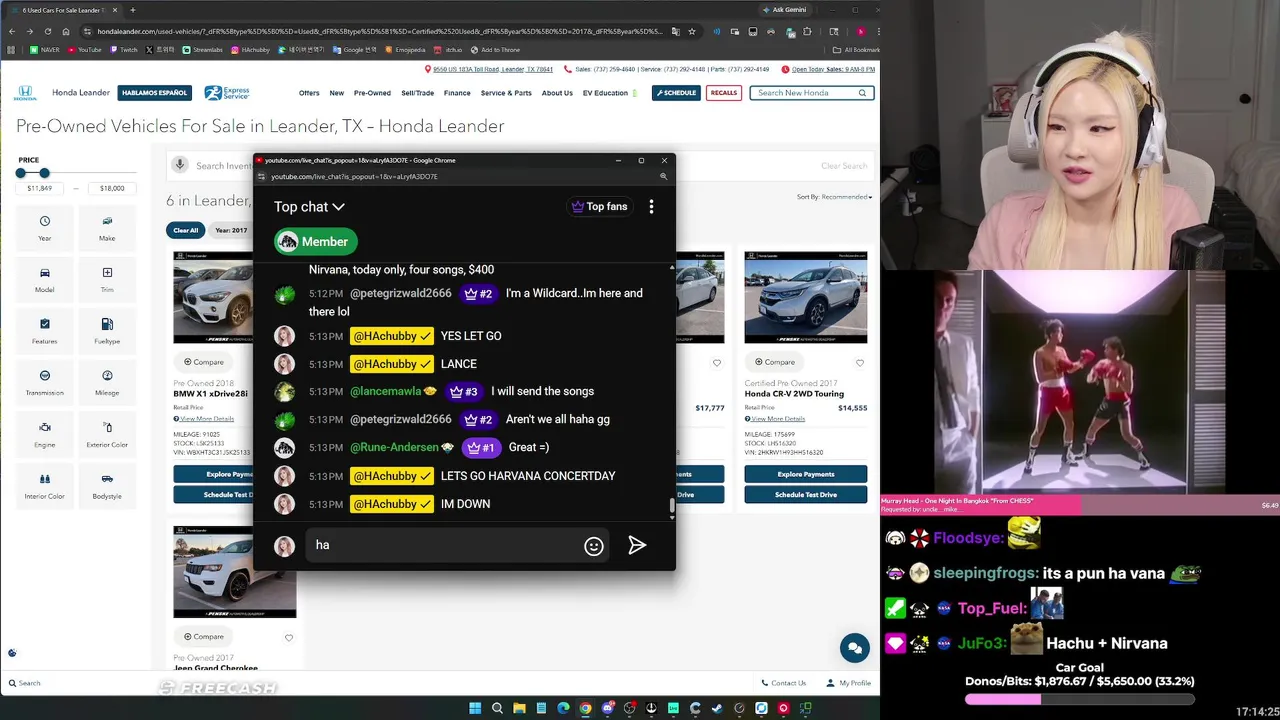Bookmark this page with star icon
1280x720 pixels.
691,31
